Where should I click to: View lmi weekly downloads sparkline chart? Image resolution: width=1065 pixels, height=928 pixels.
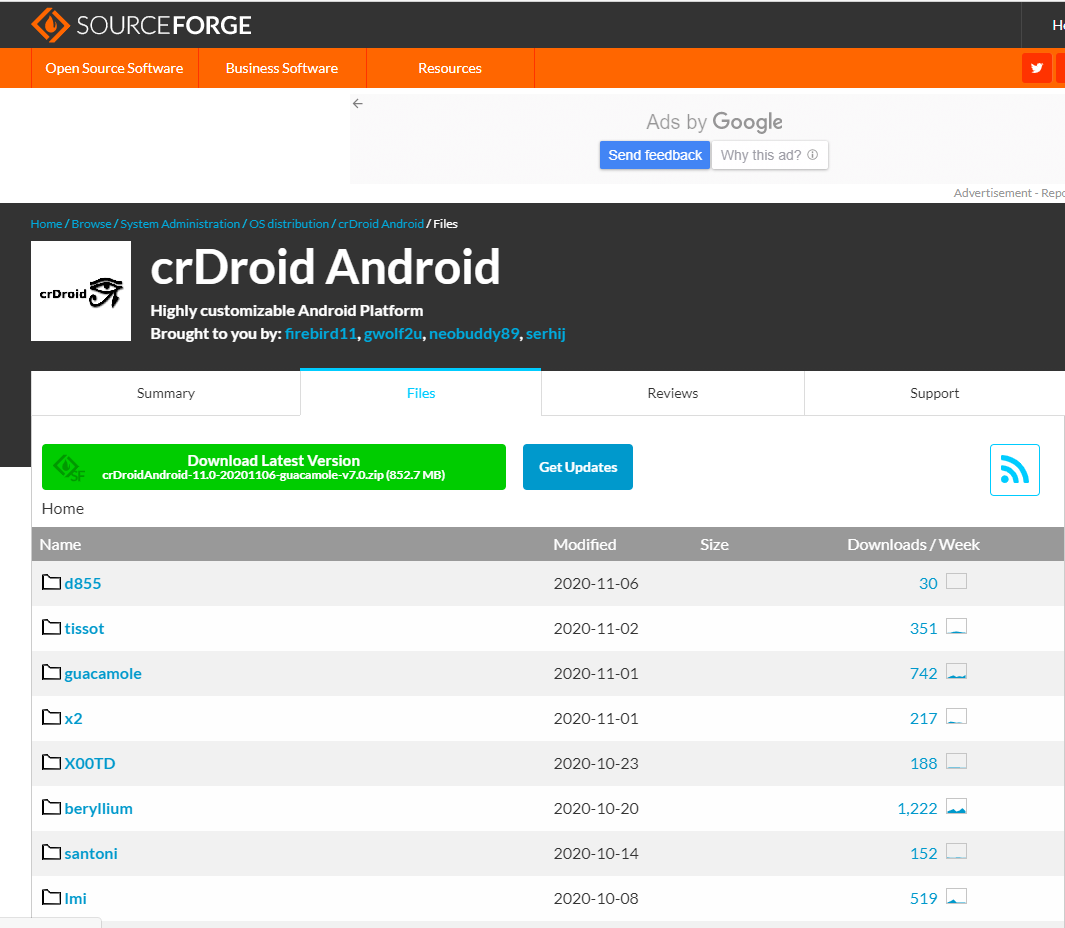coord(956,896)
